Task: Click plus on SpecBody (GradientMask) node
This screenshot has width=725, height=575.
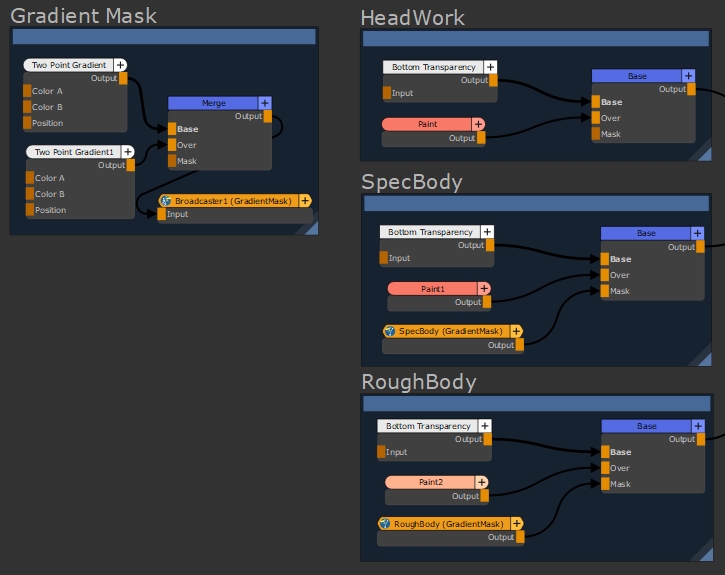Action: pyautogui.click(x=516, y=331)
